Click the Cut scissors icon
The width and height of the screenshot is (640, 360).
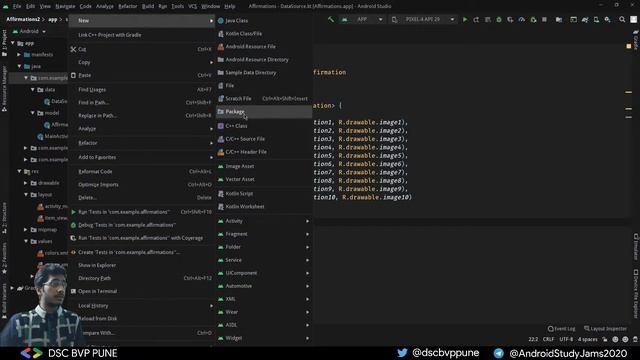[73, 49]
